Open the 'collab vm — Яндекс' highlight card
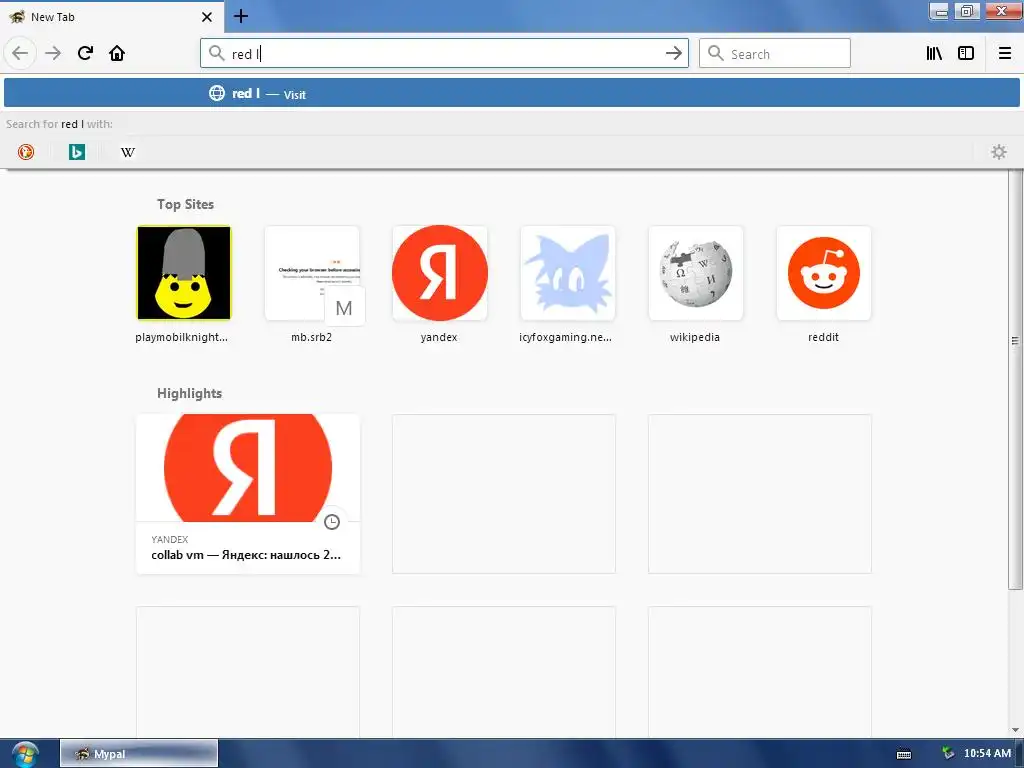The height and width of the screenshot is (768, 1024). coord(248,494)
